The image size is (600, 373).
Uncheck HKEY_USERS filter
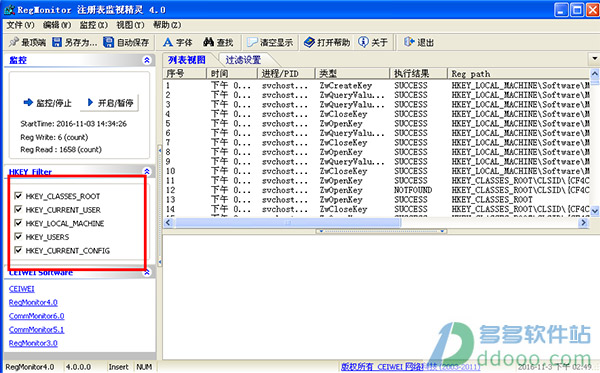(x=18, y=237)
